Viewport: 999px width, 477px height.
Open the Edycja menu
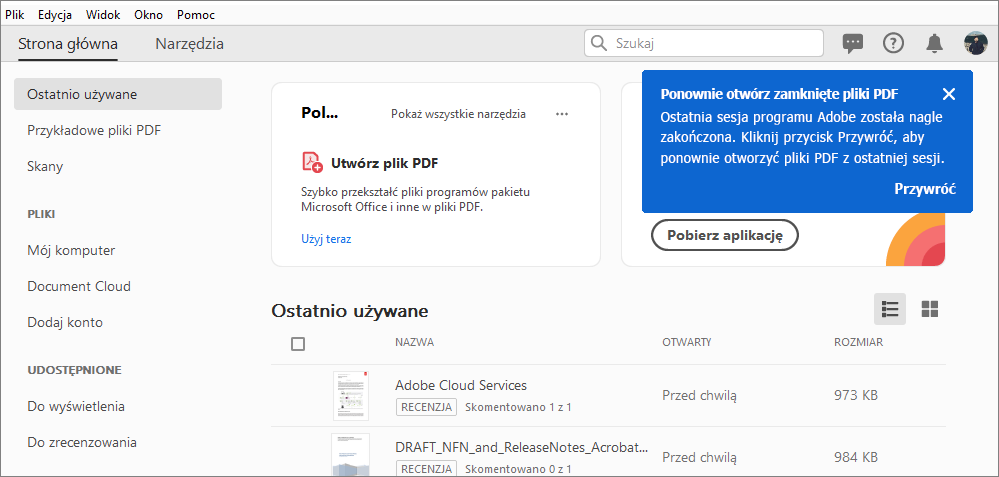click(55, 15)
